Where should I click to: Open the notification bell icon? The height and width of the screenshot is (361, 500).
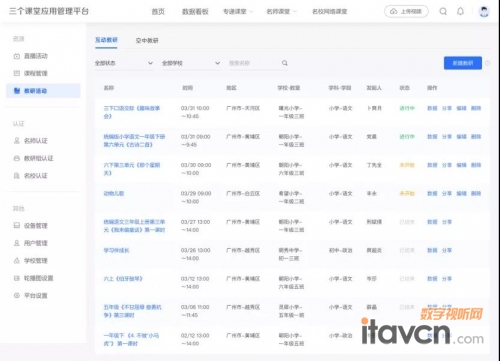pos(460,11)
